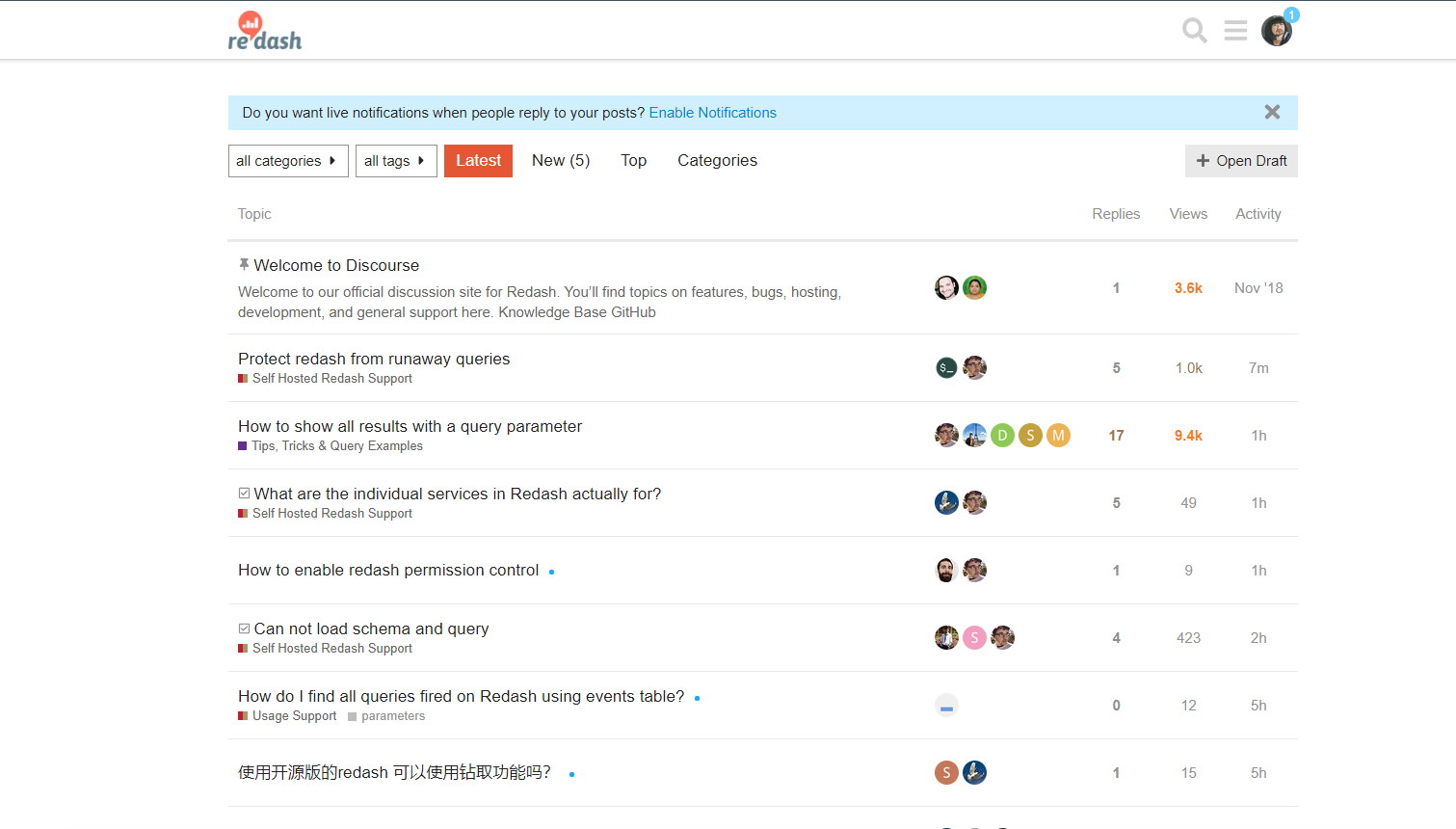Switch to the New (5) tab

[x=561, y=161]
